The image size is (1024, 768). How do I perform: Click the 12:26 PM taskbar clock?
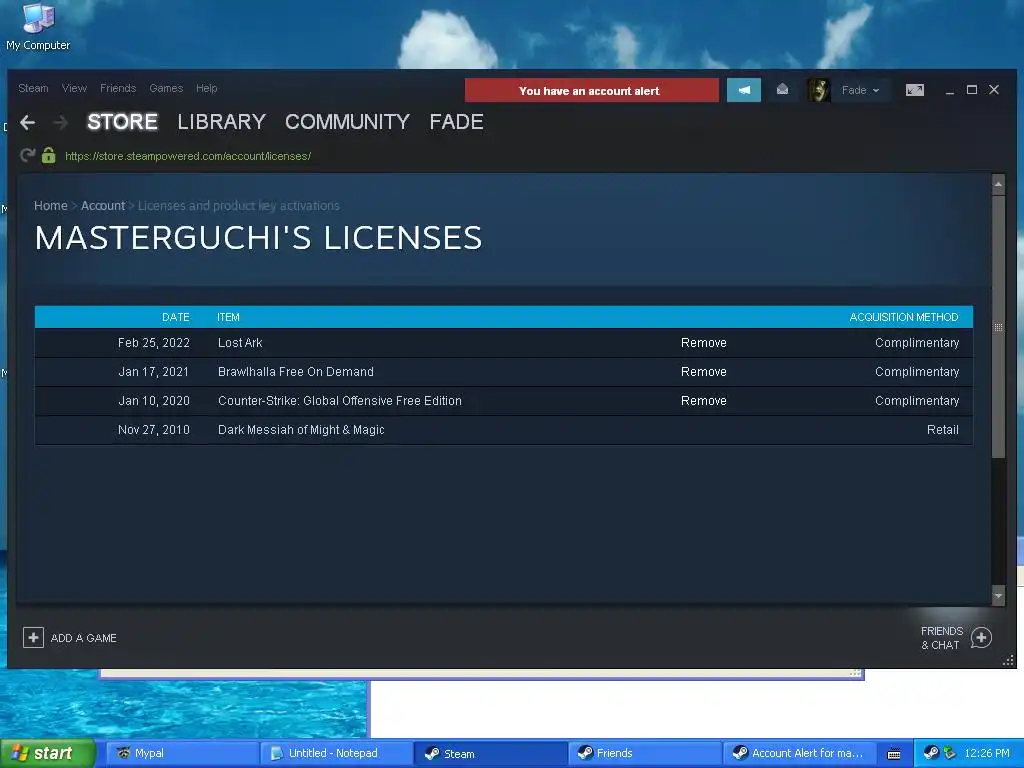(987, 753)
